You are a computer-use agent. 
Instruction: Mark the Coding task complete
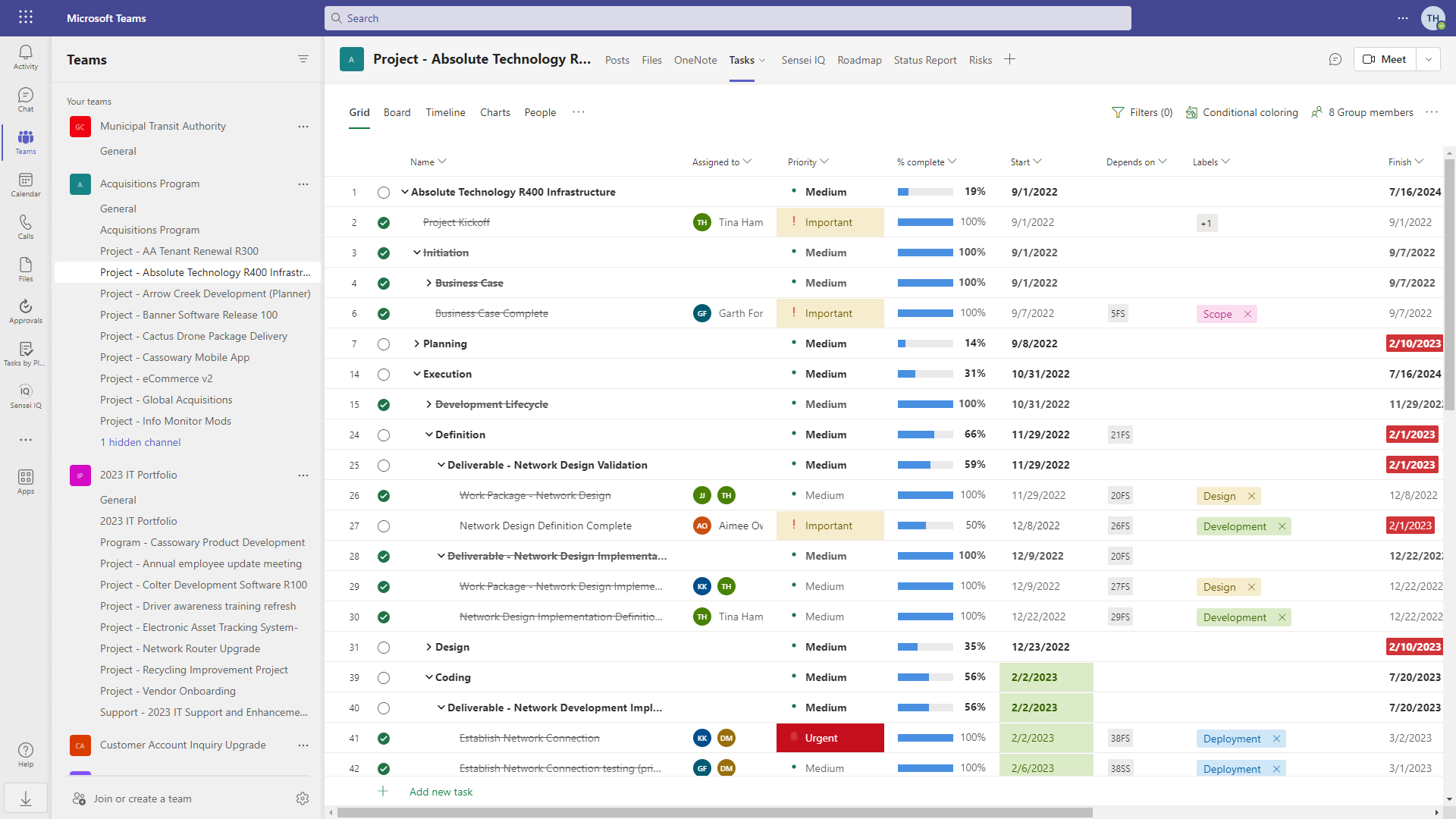[x=384, y=678]
